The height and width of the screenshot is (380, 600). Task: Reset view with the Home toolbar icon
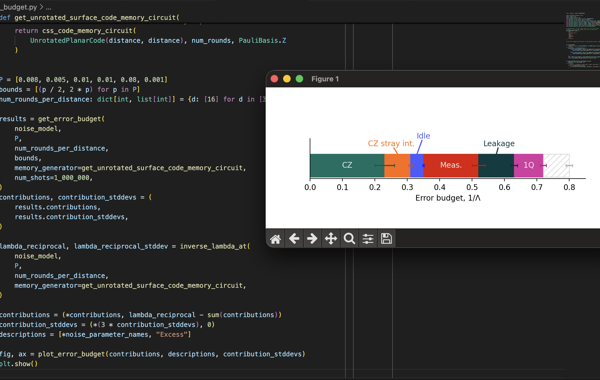[x=276, y=239]
